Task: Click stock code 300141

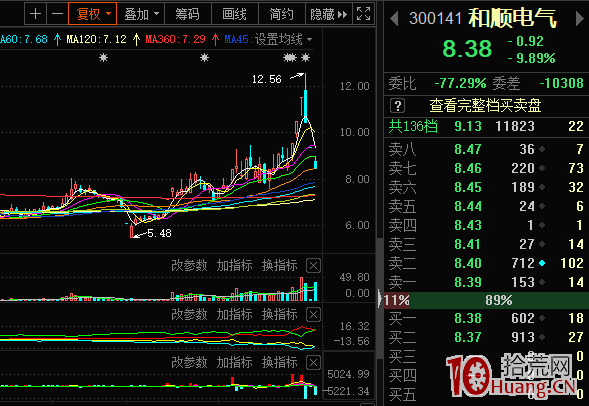Action: pos(435,18)
